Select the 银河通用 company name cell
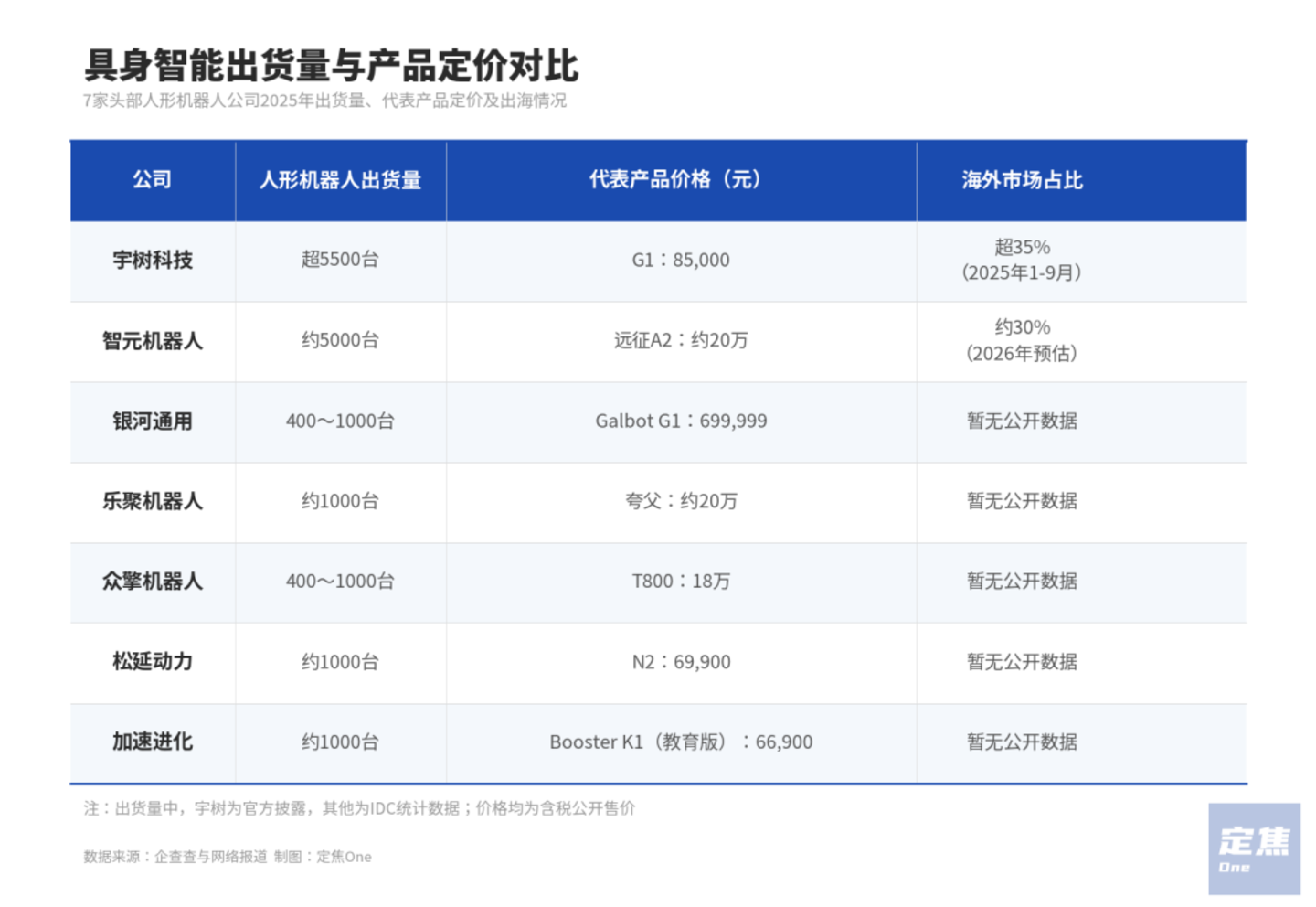The height and width of the screenshot is (907, 1316). 153,421
